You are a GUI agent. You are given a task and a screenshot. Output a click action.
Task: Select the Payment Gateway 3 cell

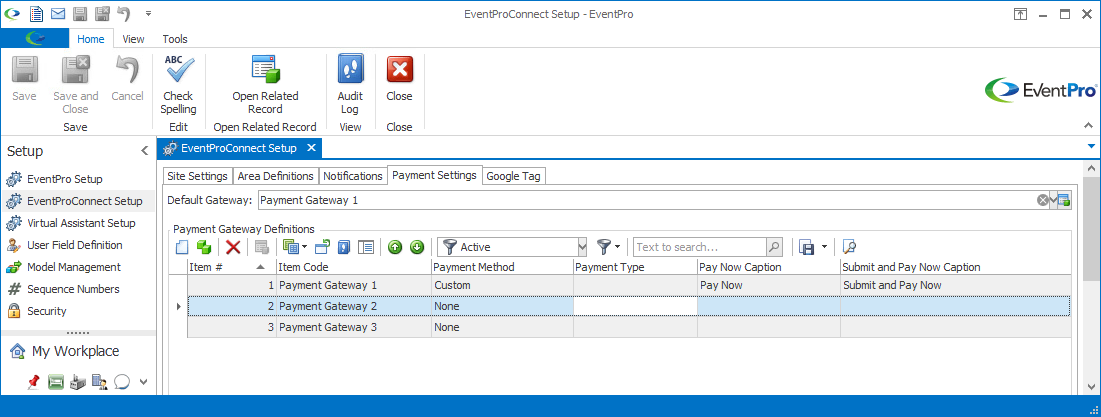tap(354, 327)
